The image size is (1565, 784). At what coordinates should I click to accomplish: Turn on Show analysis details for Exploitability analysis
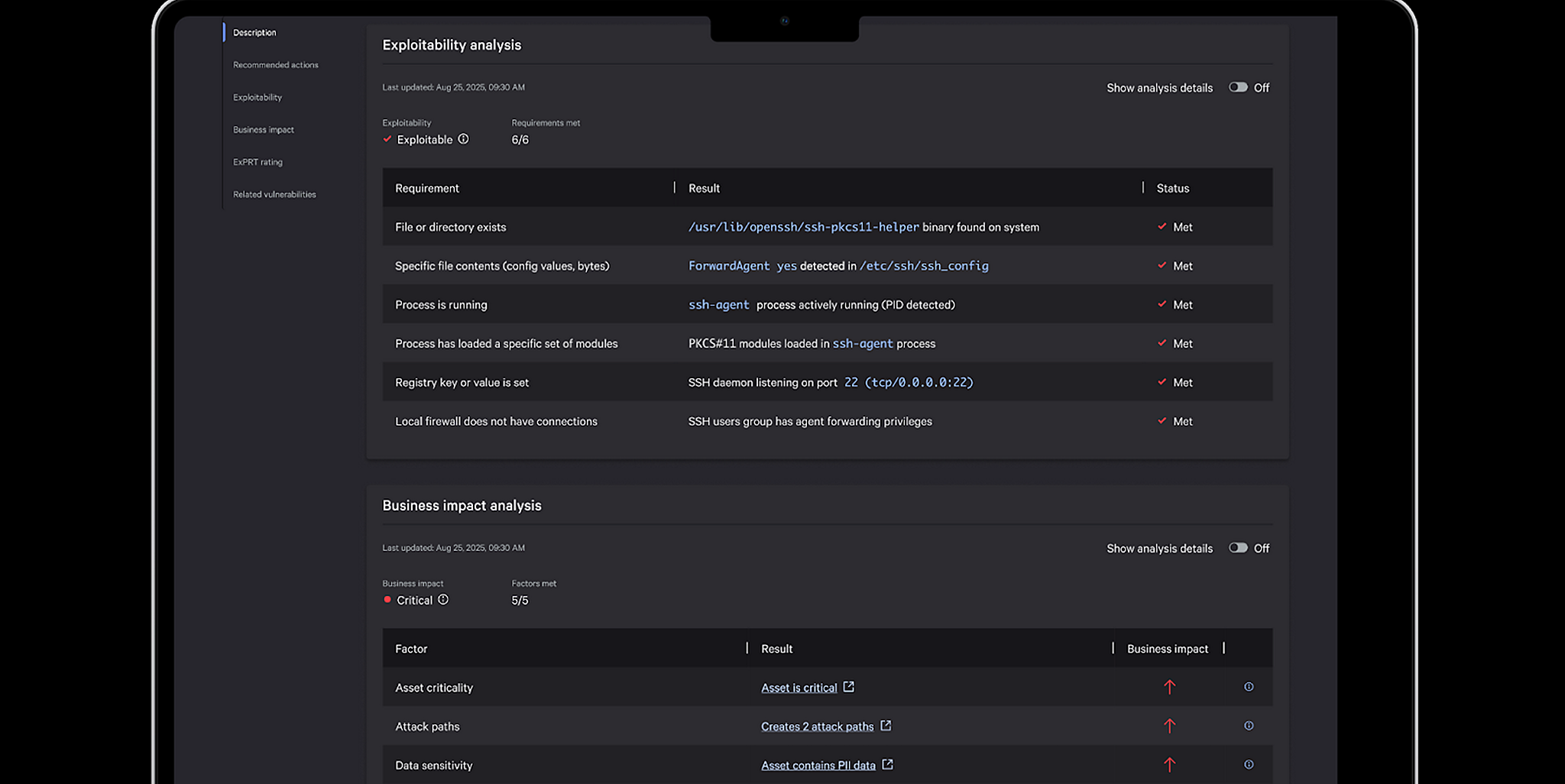click(1238, 87)
